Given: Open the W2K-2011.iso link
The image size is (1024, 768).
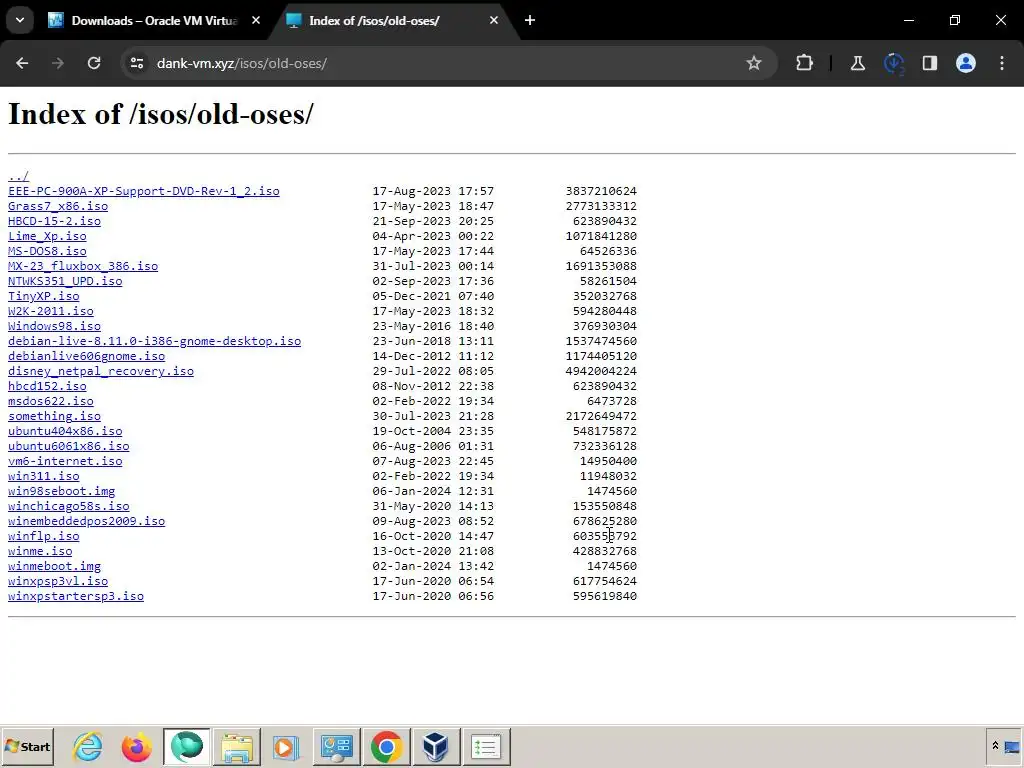Looking at the screenshot, I should coord(51,312).
